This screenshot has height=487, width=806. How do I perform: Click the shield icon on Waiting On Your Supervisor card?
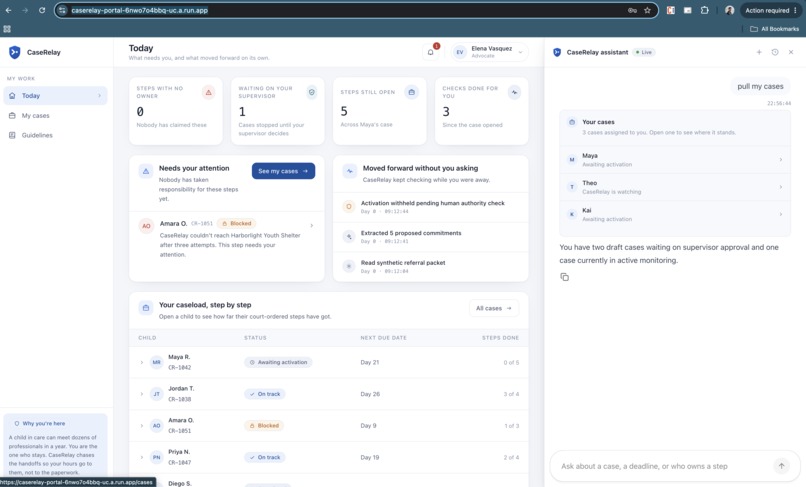pyautogui.click(x=312, y=93)
